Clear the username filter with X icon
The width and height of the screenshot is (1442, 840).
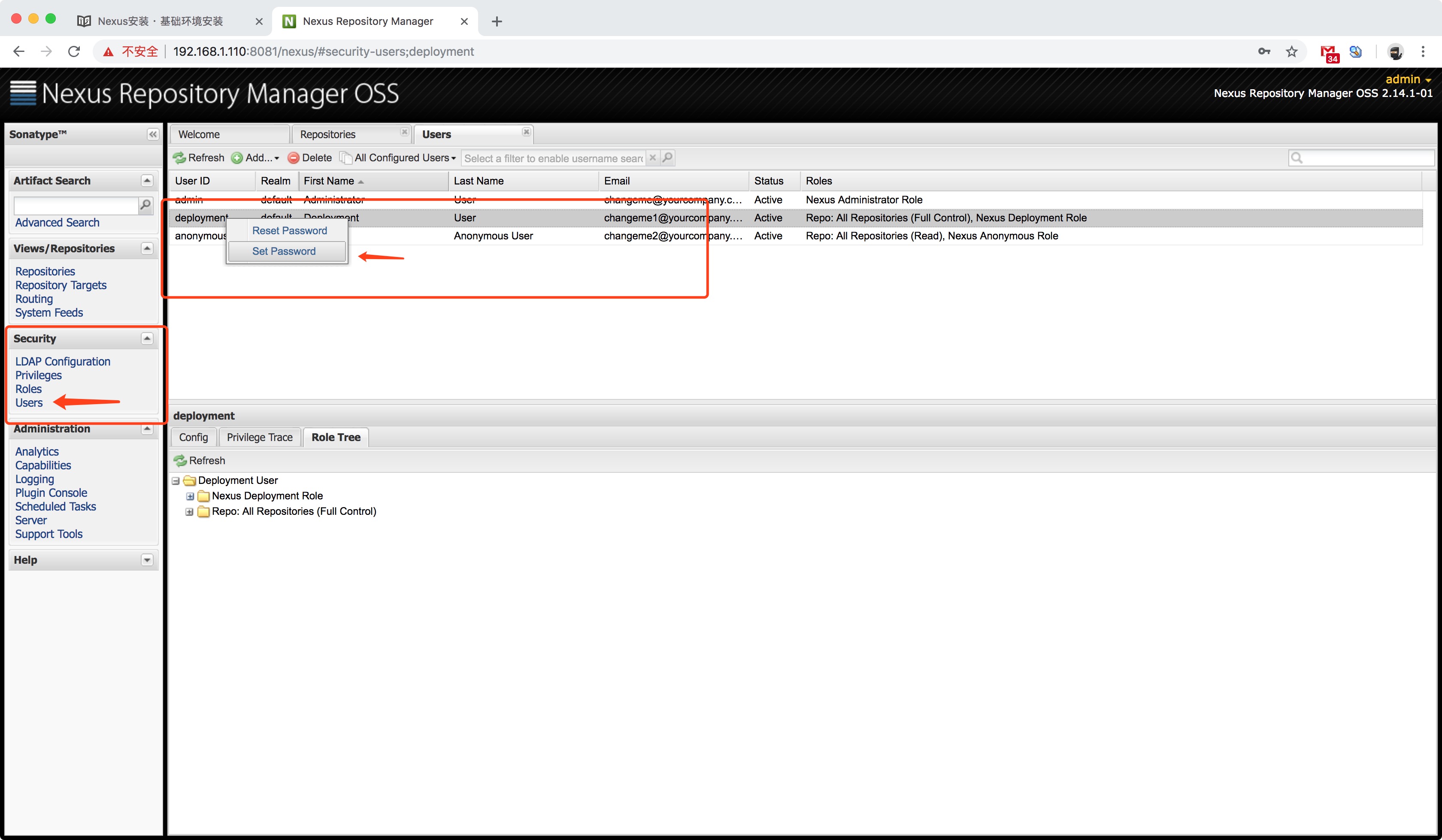652,158
